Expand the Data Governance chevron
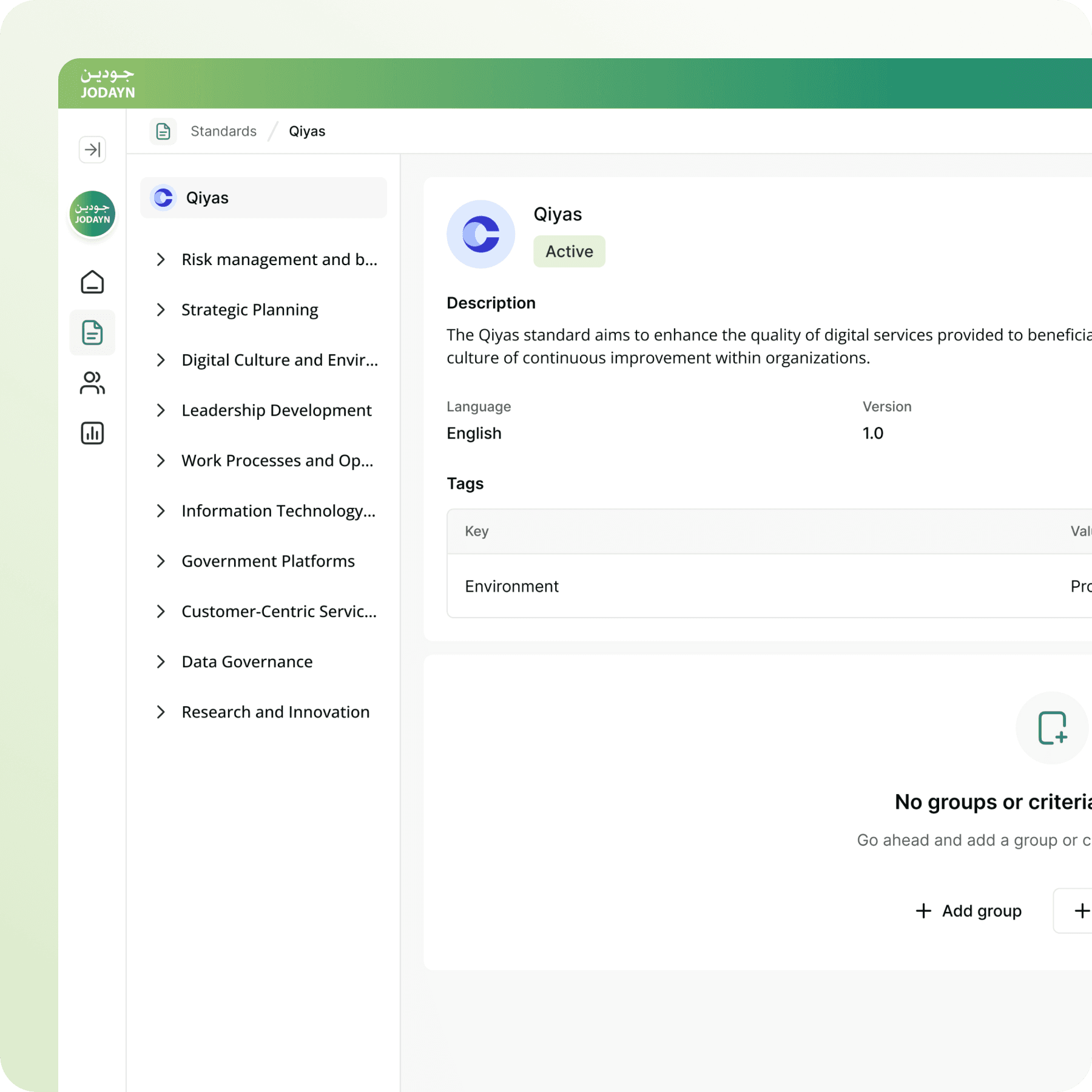 point(161,662)
